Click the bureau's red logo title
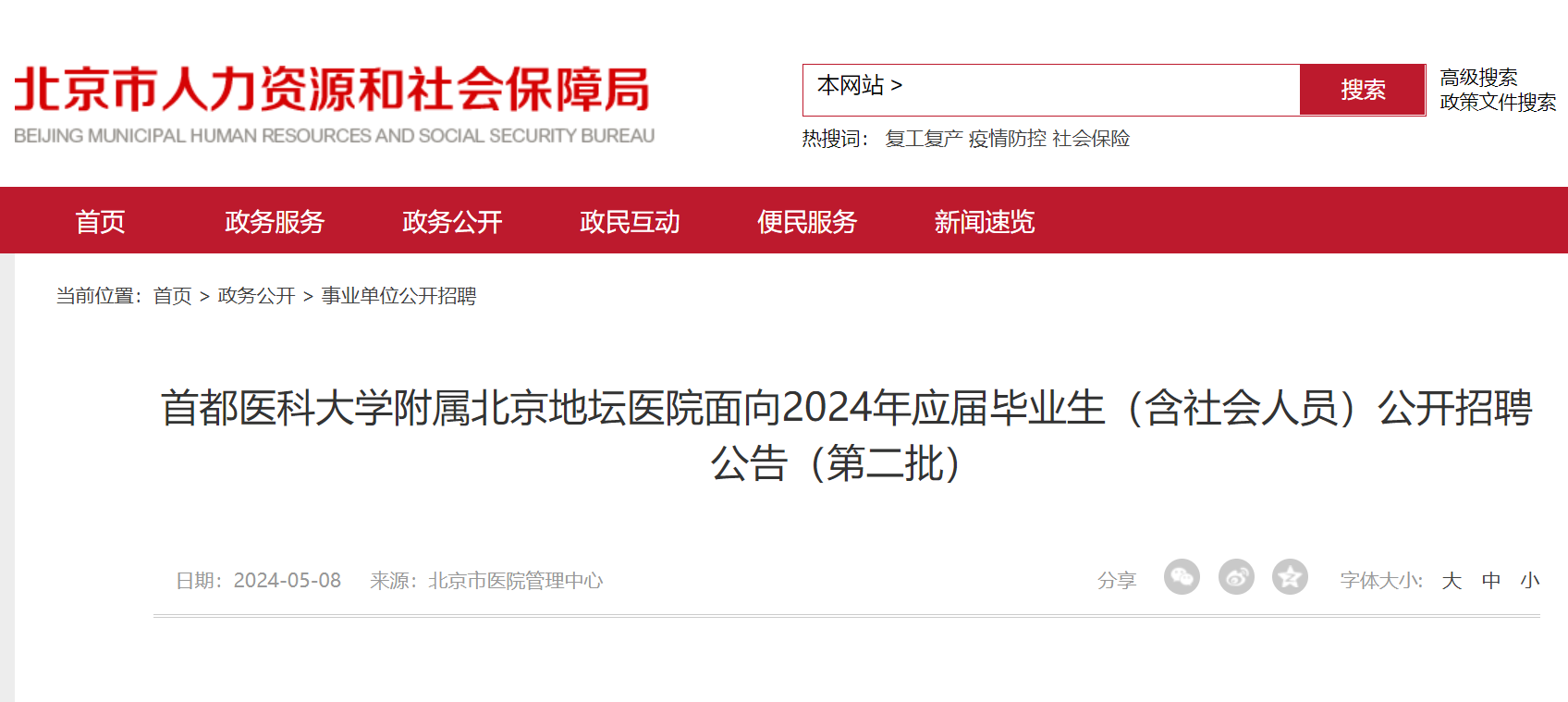This screenshot has height=702, width=1568. pyautogui.click(x=334, y=90)
